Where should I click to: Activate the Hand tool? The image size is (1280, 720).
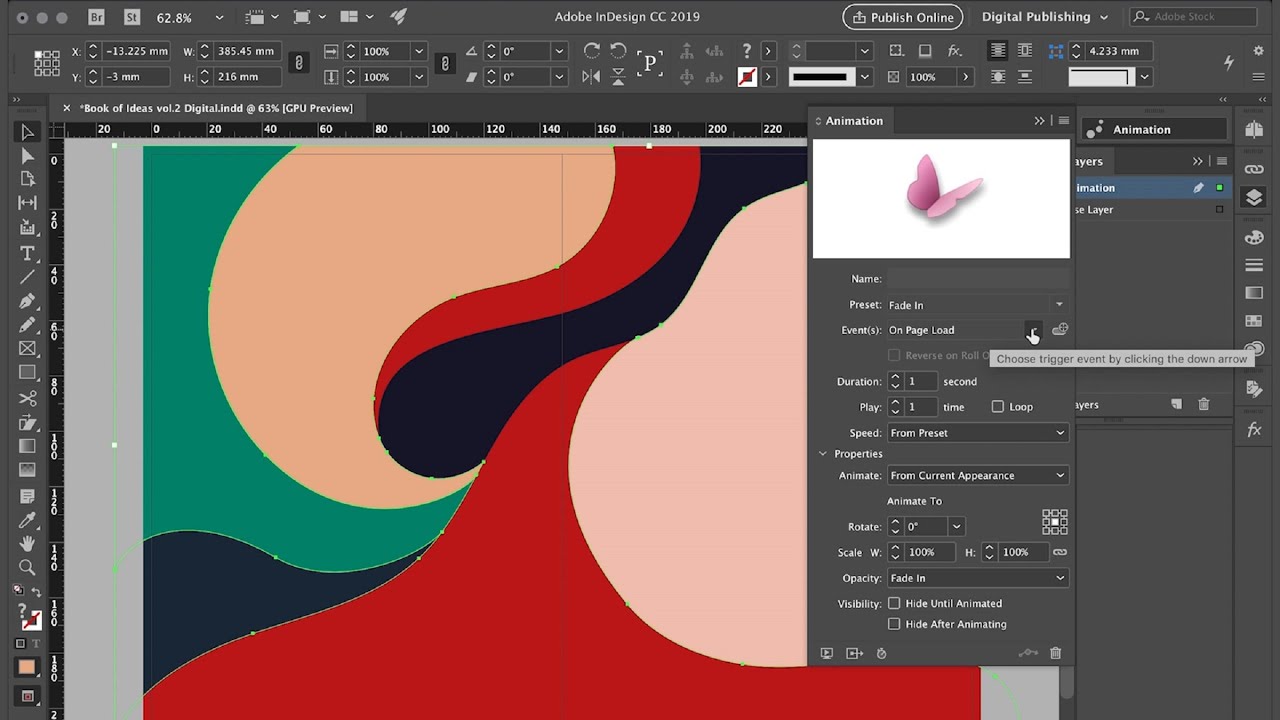27,543
